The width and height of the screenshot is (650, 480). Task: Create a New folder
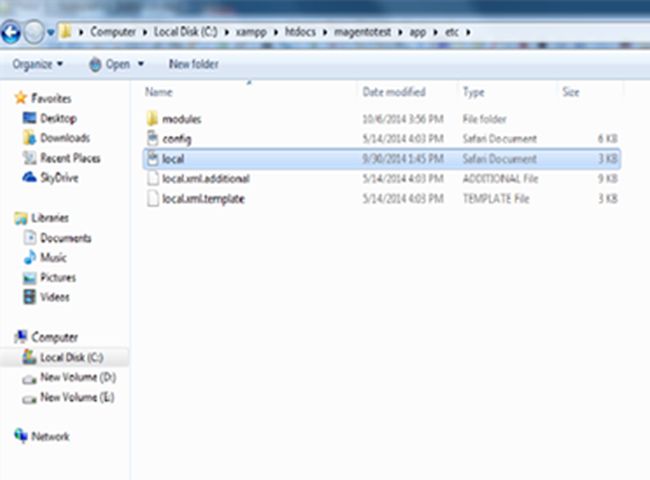point(194,64)
